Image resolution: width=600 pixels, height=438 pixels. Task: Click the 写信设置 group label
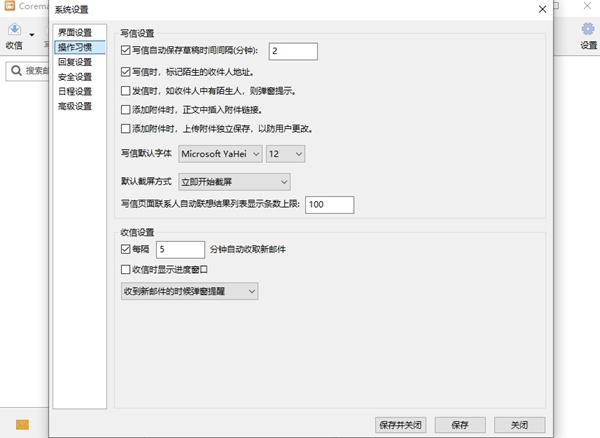[137, 33]
